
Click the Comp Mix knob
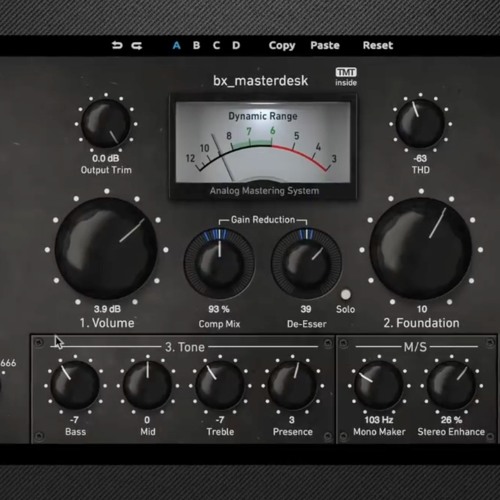point(219,263)
